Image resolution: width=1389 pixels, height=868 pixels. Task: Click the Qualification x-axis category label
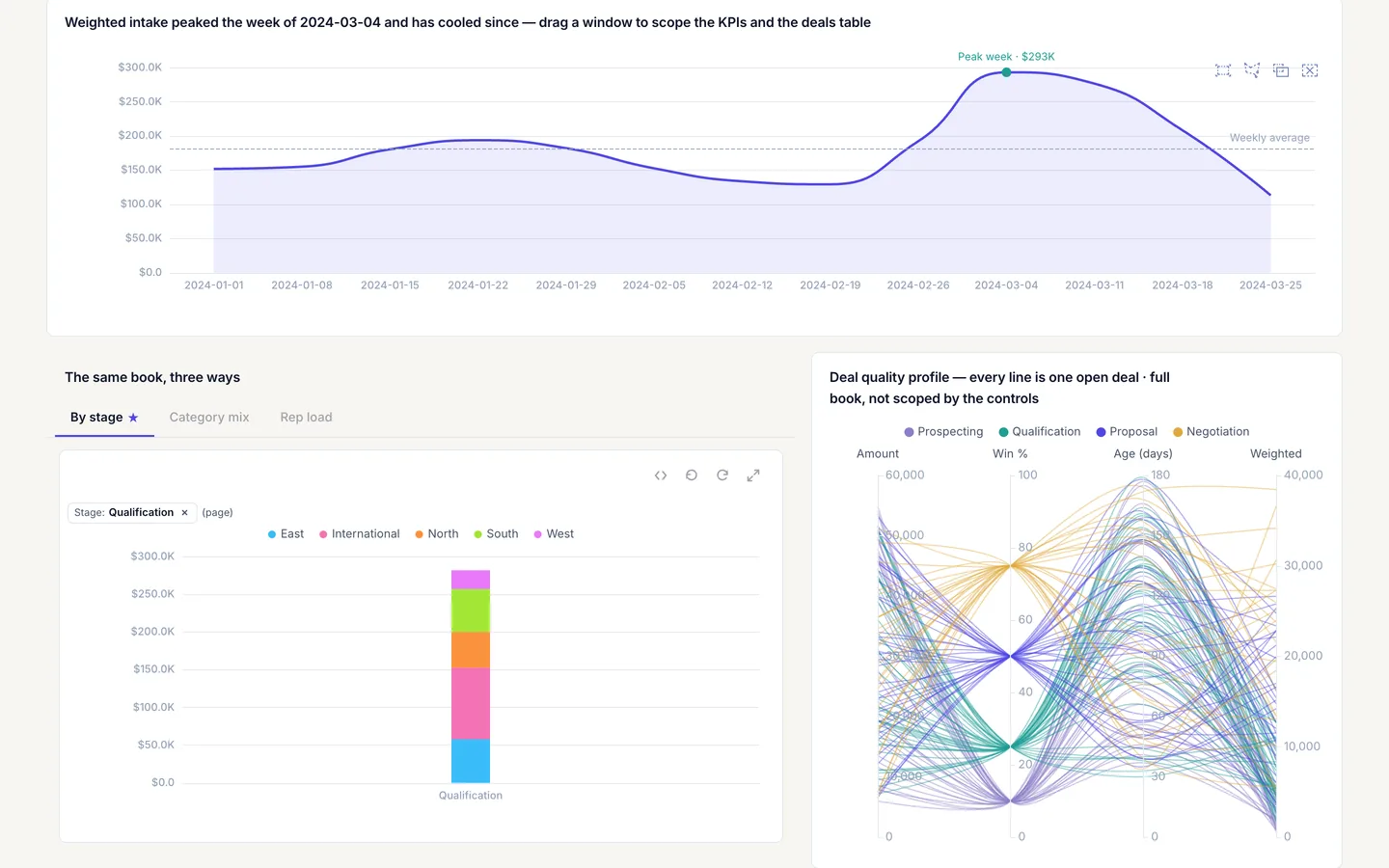click(471, 796)
